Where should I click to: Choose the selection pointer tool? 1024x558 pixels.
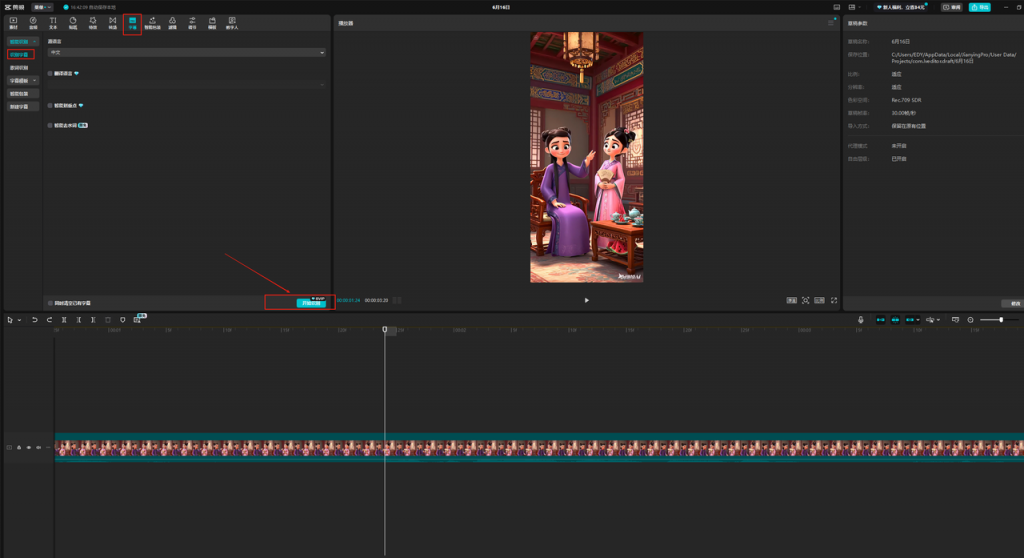[x=10, y=320]
